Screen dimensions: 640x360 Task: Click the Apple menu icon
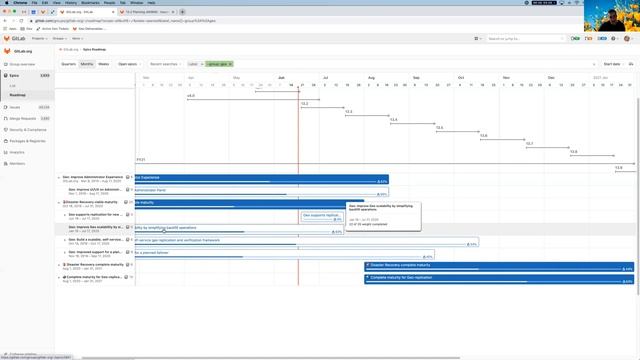tap(7, 2)
